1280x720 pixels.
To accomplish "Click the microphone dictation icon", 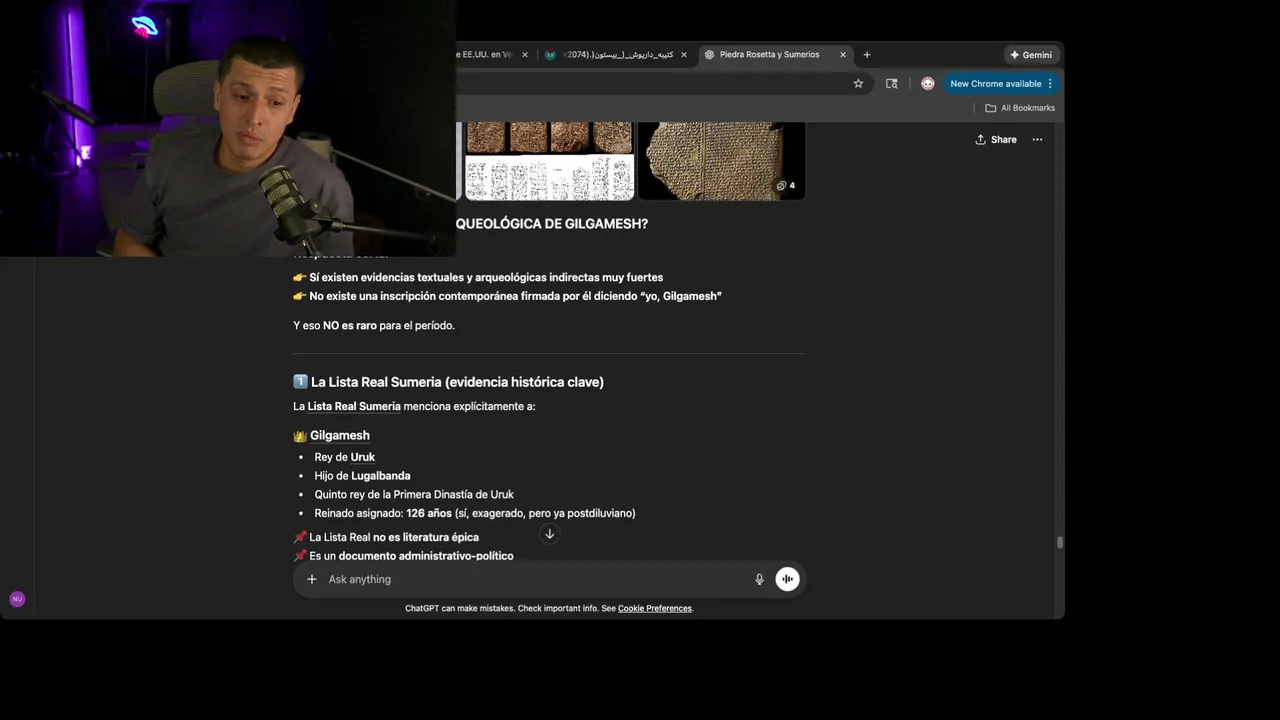I will (759, 579).
